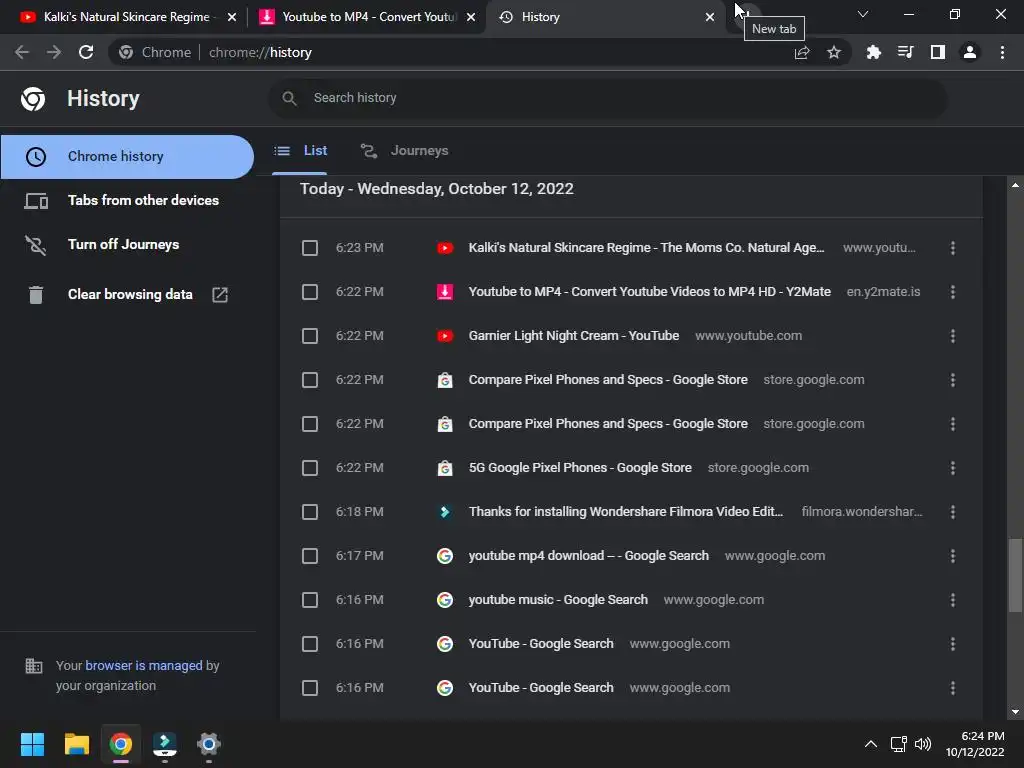Click the history list vertical scrollbar thumb

pyautogui.click(x=1015, y=575)
